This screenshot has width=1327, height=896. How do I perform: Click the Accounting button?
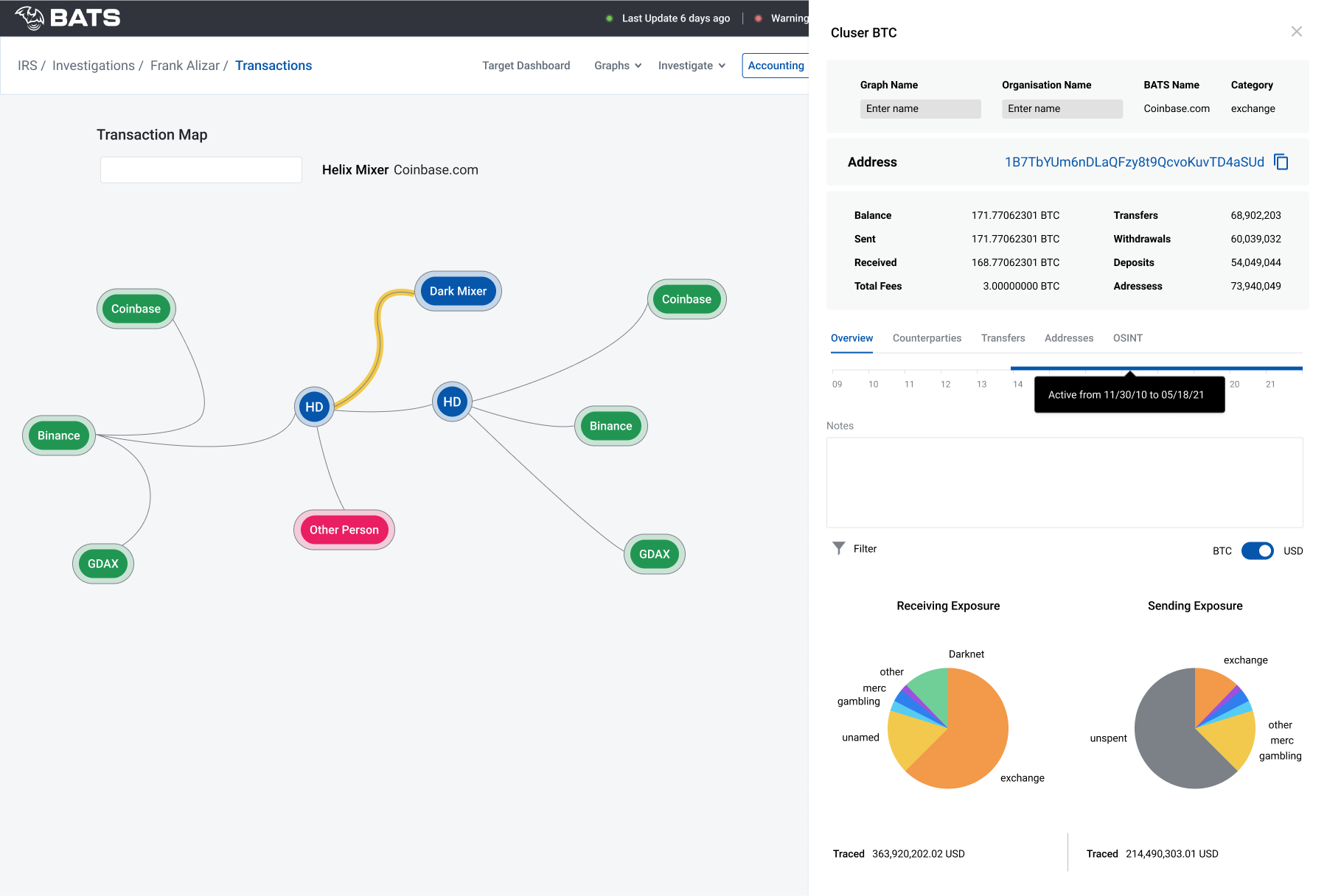tap(776, 66)
